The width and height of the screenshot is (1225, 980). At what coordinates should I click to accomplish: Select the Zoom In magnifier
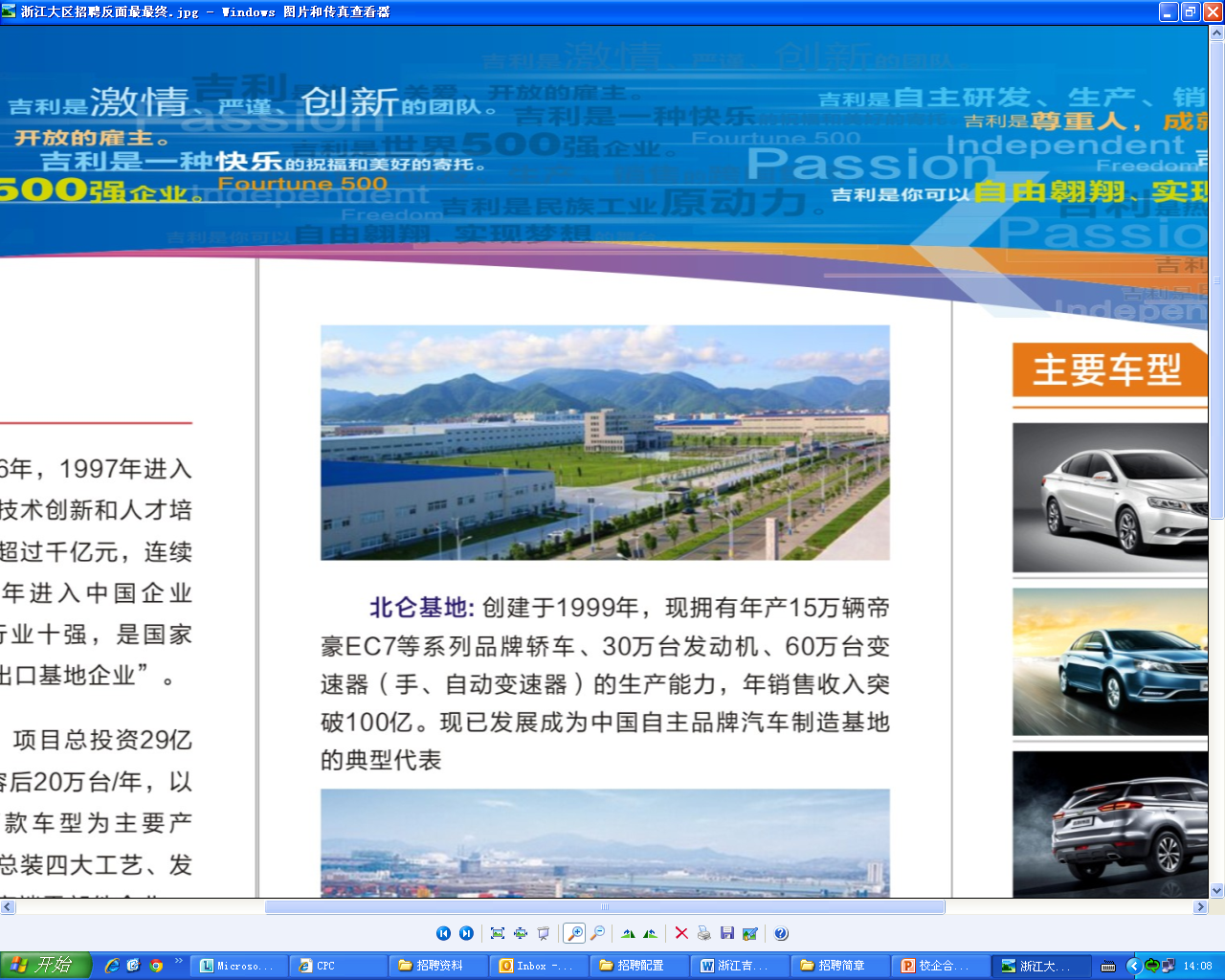pos(574,933)
